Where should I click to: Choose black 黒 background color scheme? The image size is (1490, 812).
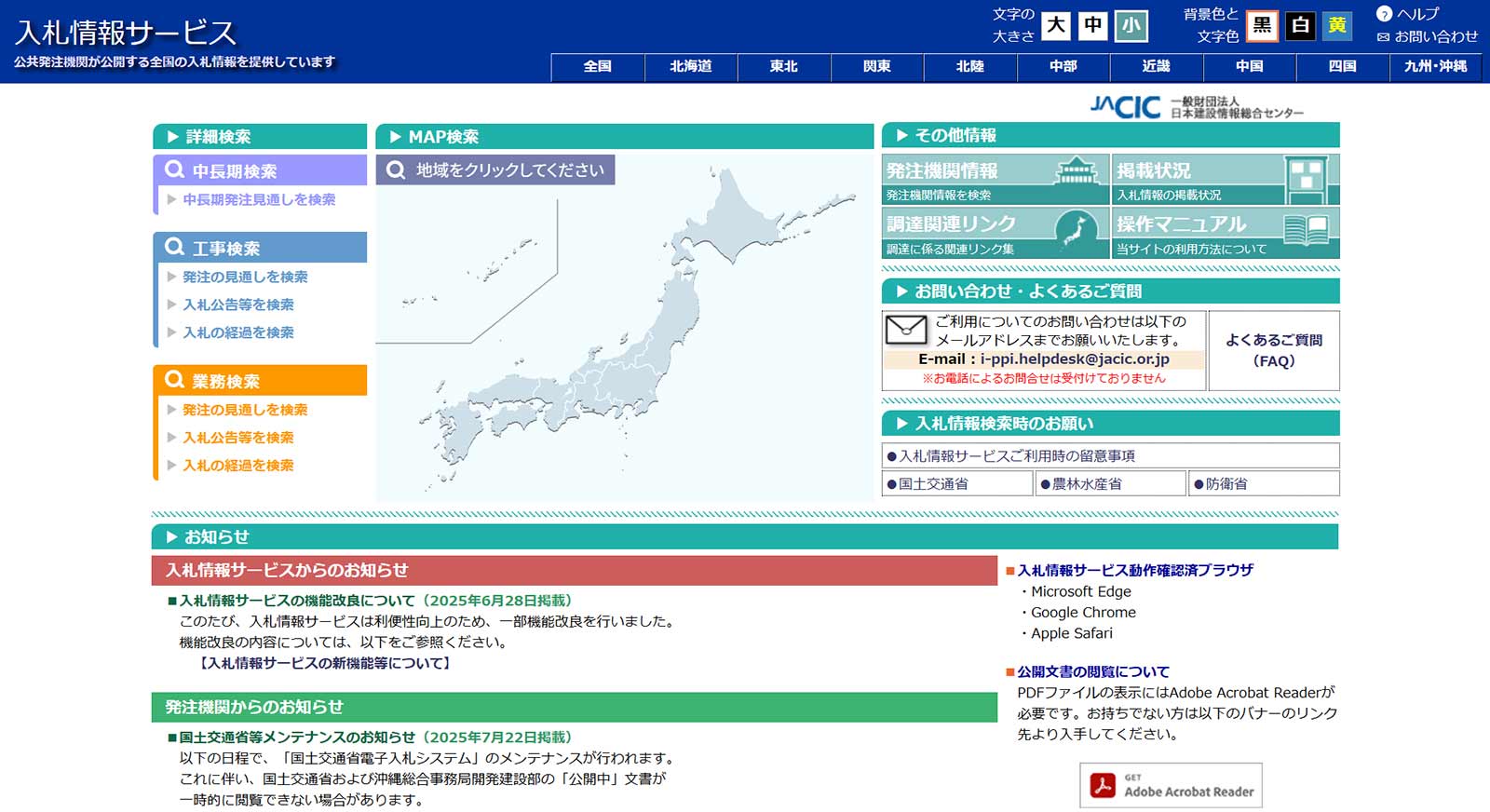coord(1262,25)
